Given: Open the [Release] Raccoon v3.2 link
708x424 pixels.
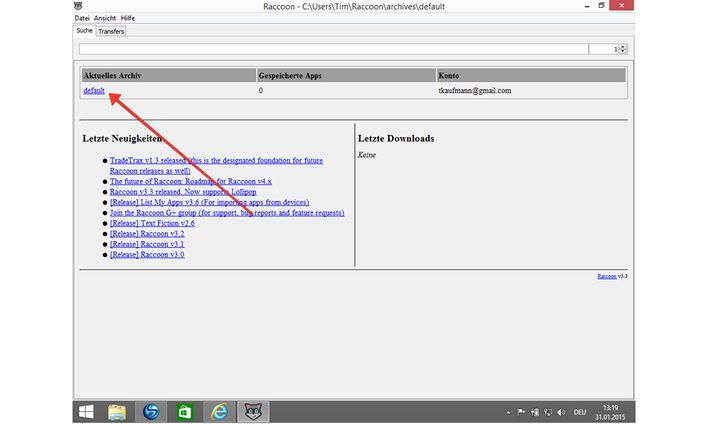Looking at the screenshot, I should 147,233.
